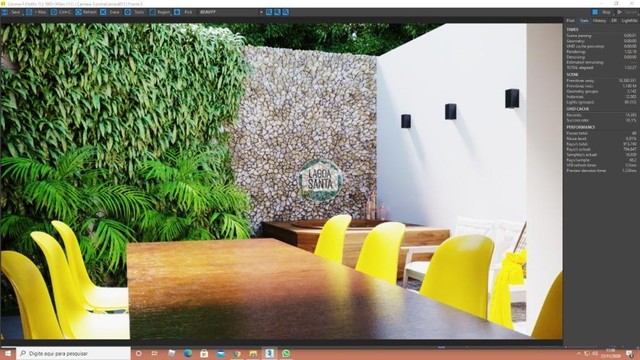Click the first zoom magnifier icon
The width and height of the screenshot is (640, 360).
pos(269,12)
